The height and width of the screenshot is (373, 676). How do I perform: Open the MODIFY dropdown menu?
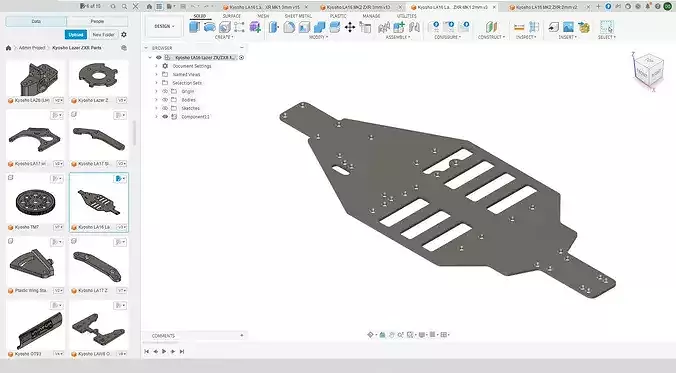coord(318,38)
